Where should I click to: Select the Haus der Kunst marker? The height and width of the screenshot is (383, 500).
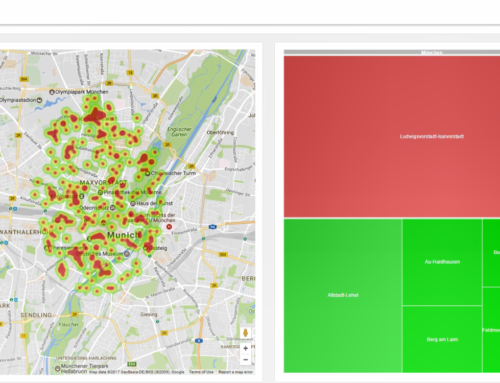133,203
